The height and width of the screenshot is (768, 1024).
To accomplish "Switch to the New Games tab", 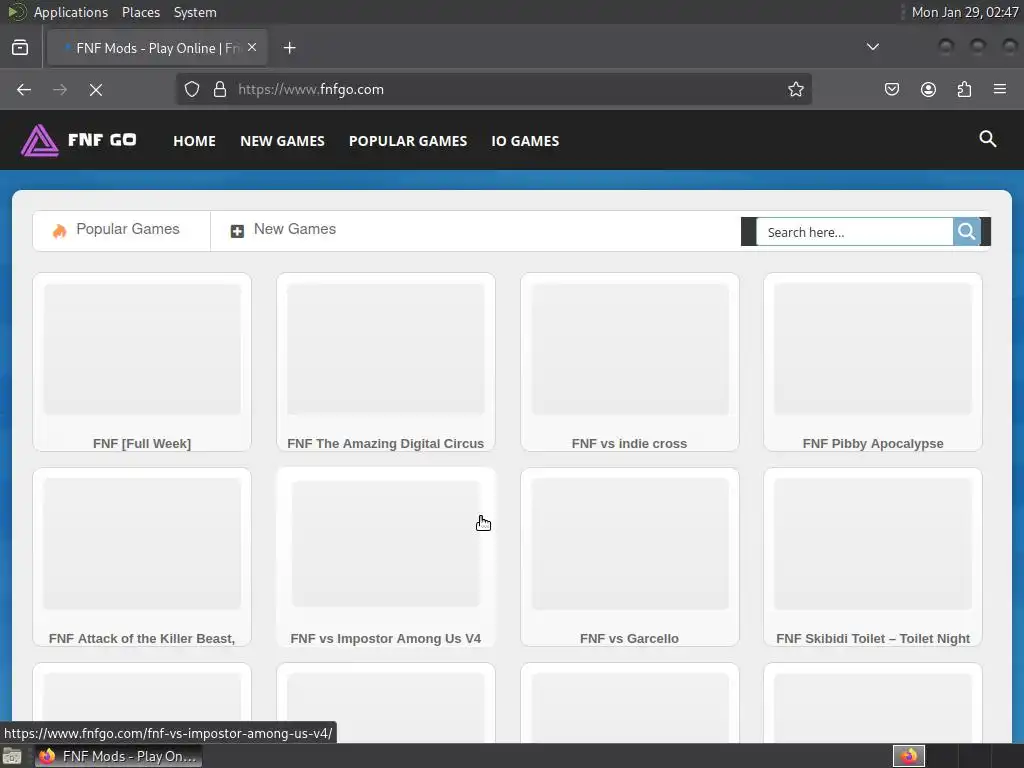I will point(283,231).
